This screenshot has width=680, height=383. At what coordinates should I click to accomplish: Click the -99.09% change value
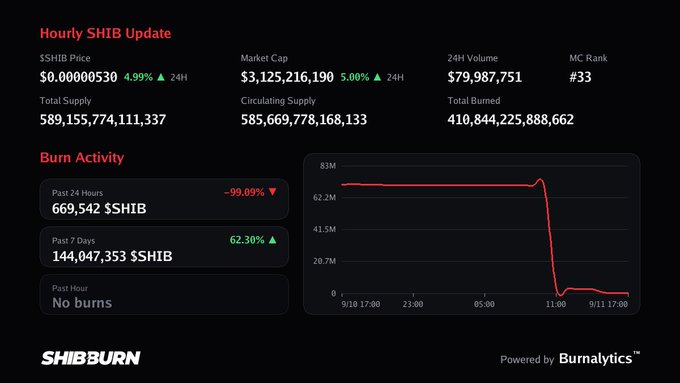pyautogui.click(x=244, y=192)
